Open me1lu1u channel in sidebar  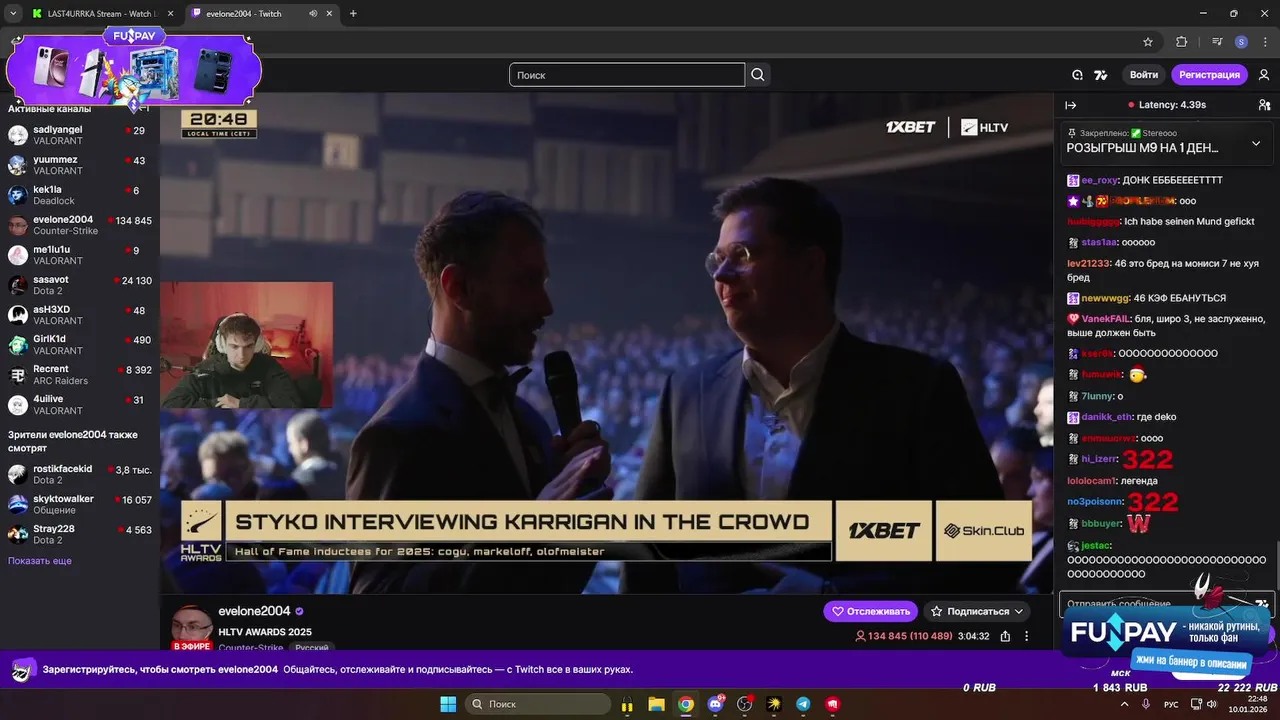[x=80, y=255]
